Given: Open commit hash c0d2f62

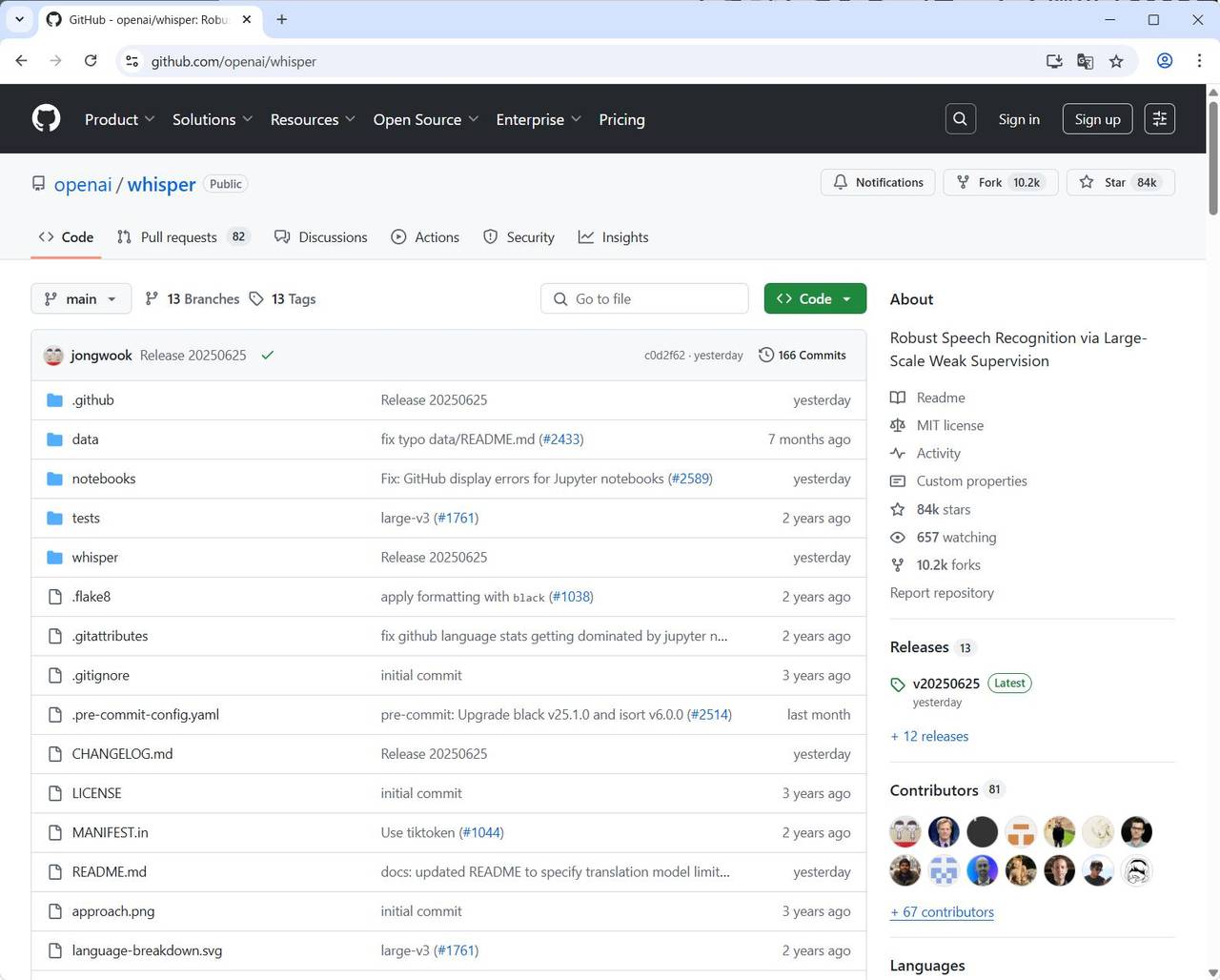Looking at the screenshot, I should 664,355.
